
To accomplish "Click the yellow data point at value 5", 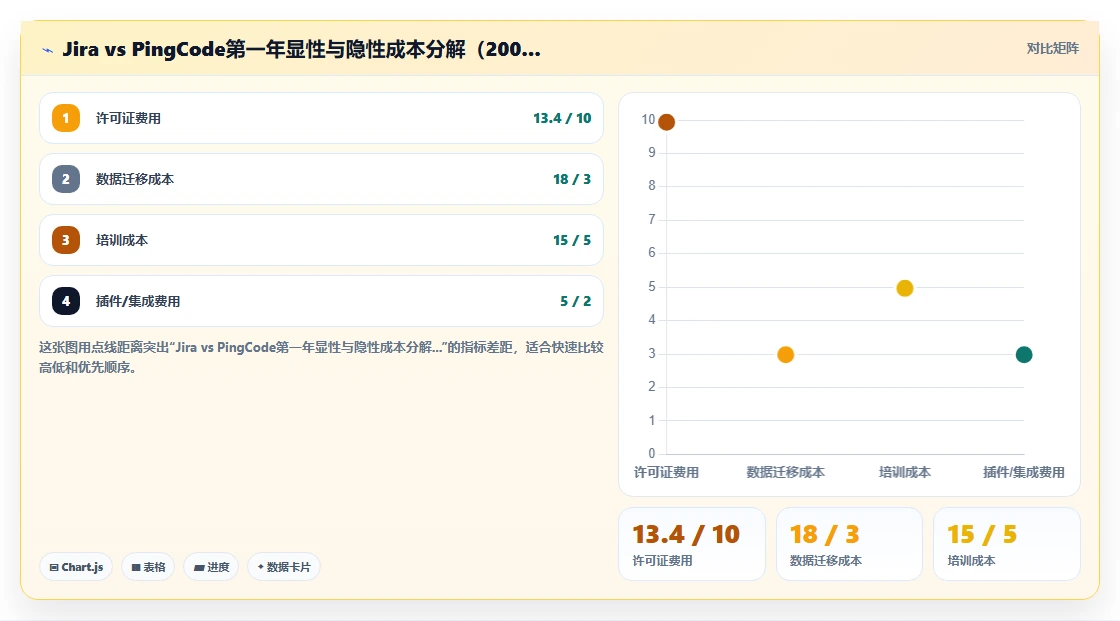I will 905,288.
